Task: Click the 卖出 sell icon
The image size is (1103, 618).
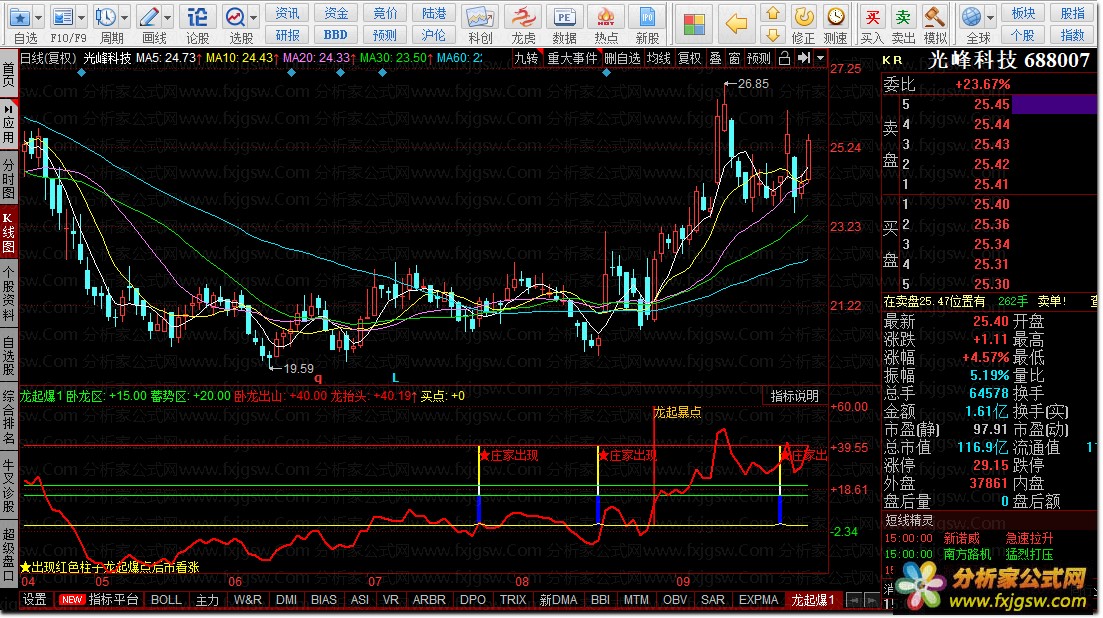Action: click(903, 17)
